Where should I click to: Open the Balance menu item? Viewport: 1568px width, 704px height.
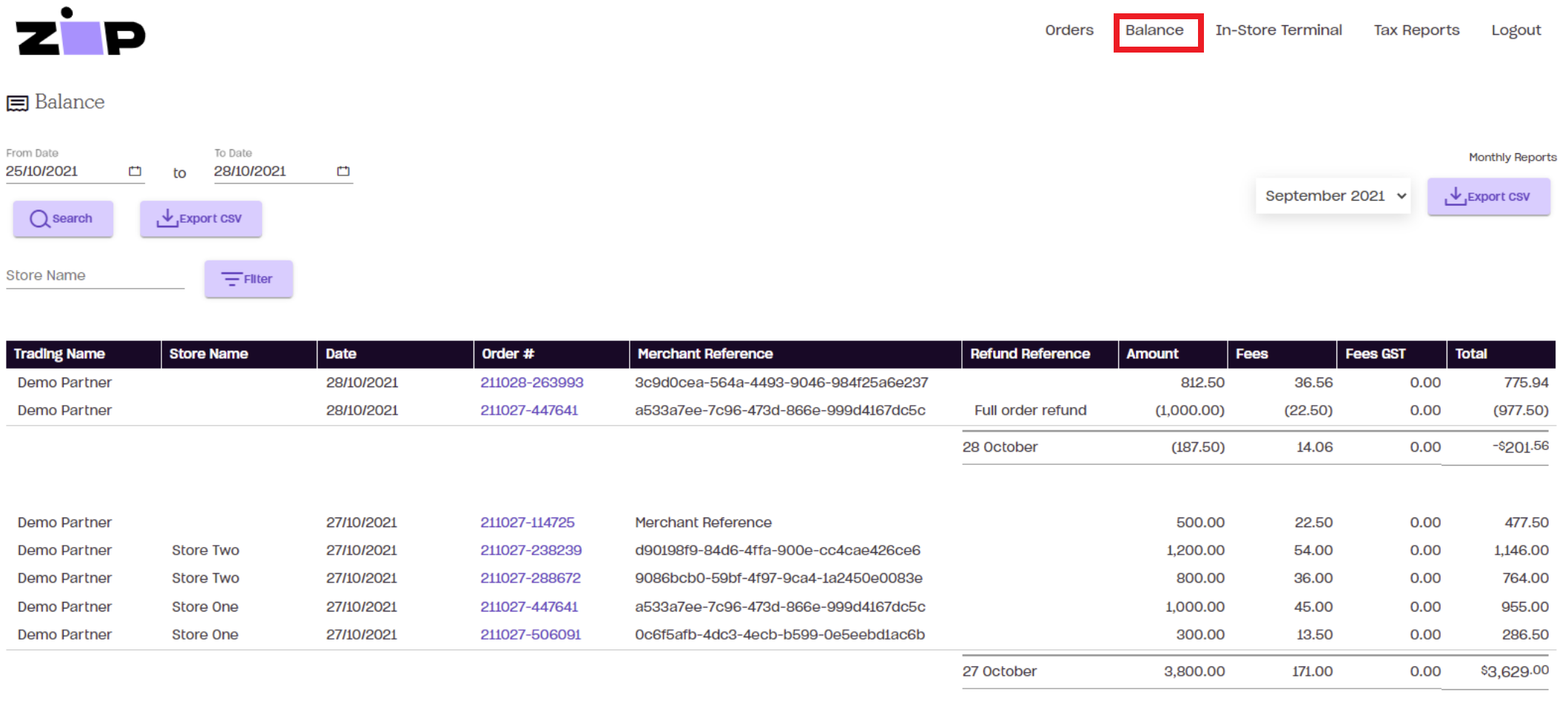tap(1154, 30)
